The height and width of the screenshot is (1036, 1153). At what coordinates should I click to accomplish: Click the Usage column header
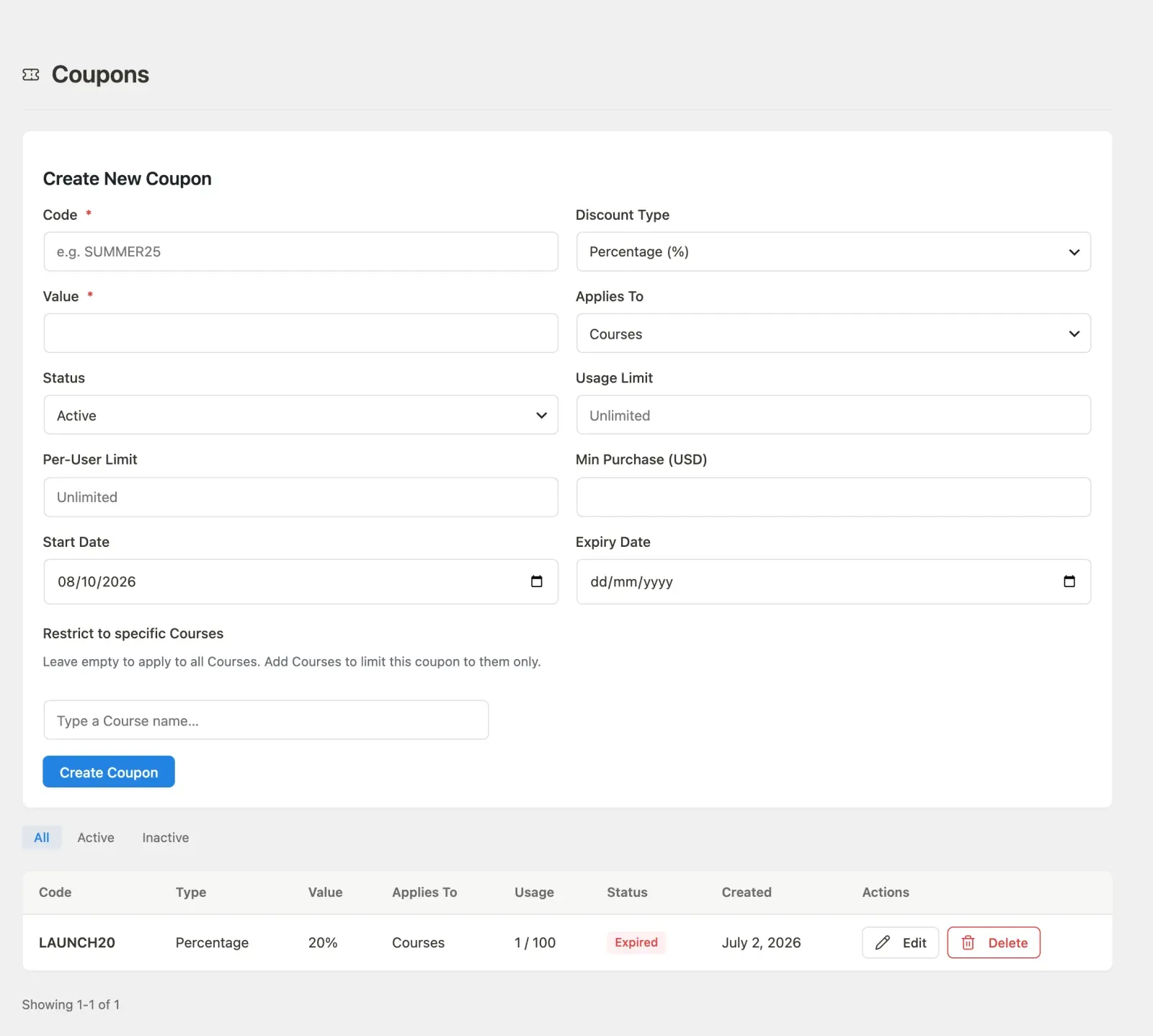(534, 892)
